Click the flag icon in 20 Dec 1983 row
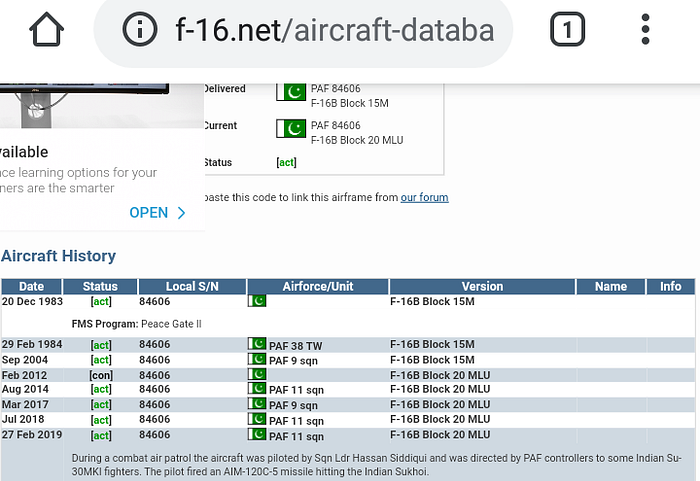700x481 pixels. click(x=257, y=301)
